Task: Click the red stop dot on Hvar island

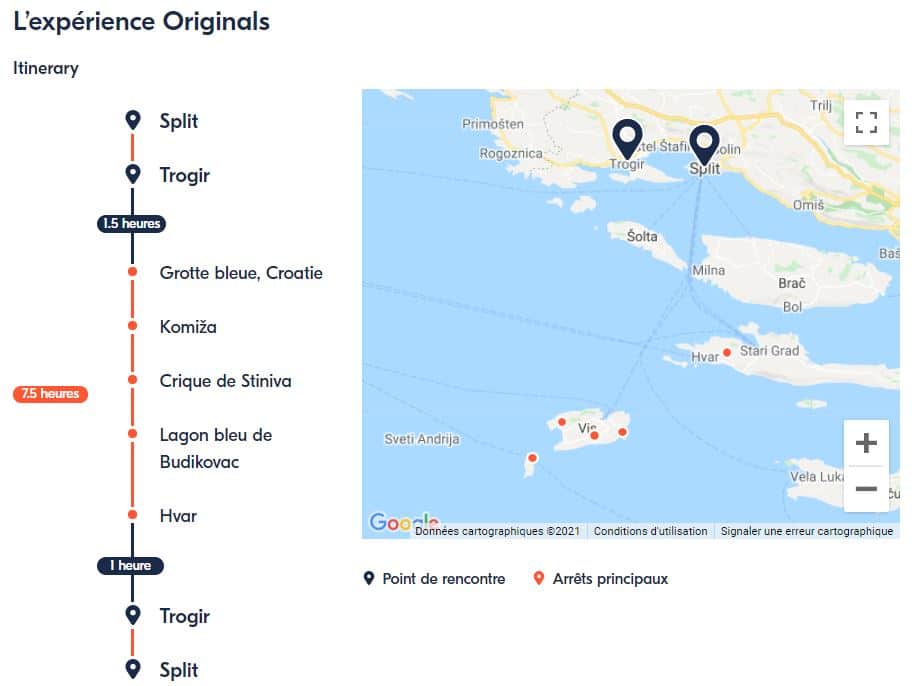Action: tap(727, 352)
